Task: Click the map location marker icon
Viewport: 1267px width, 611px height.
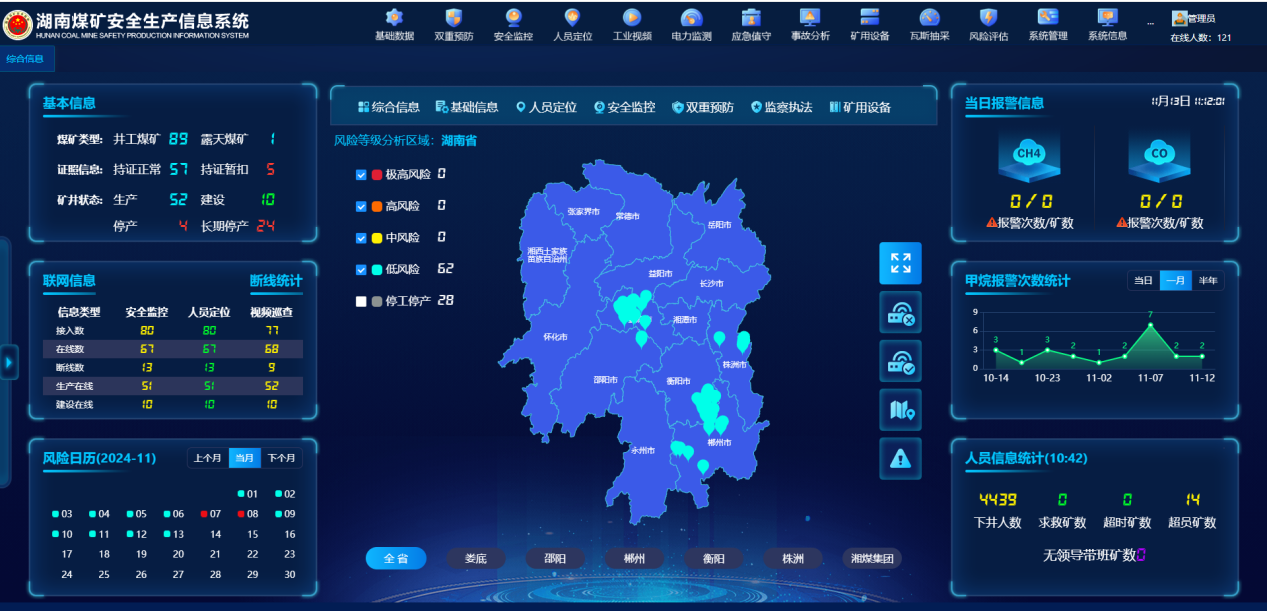Action: (x=900, y=410)
